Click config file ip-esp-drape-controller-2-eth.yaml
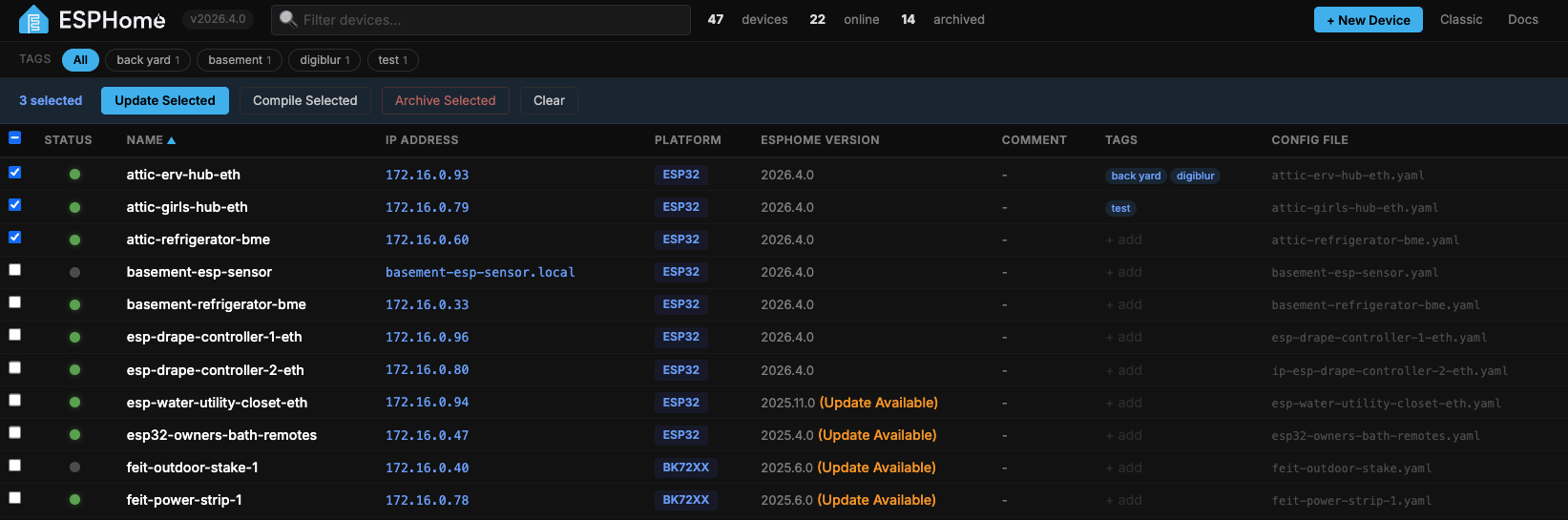The image size is (1568, 520). [1390, 370]
